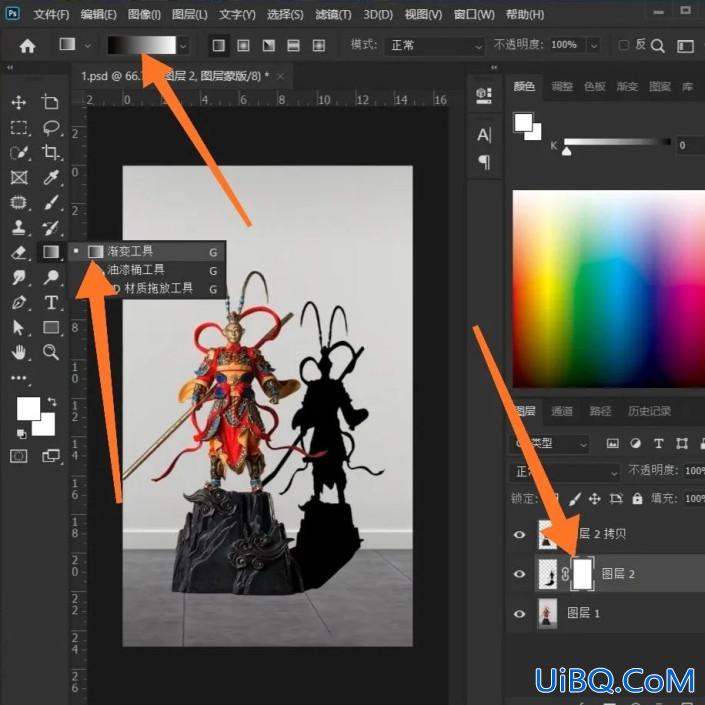This screenshot has width=705, height=705.
Task: Choose radial gradient style
Action: point(243,45)
